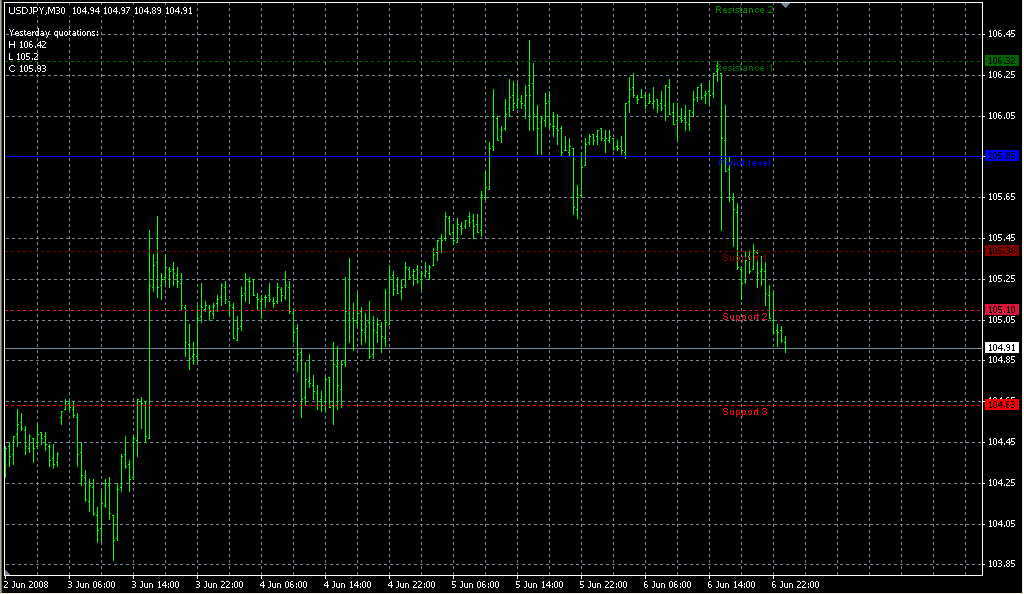Click yesterday's close value C 105.93
1024x594 pixels.
(27, 69)
